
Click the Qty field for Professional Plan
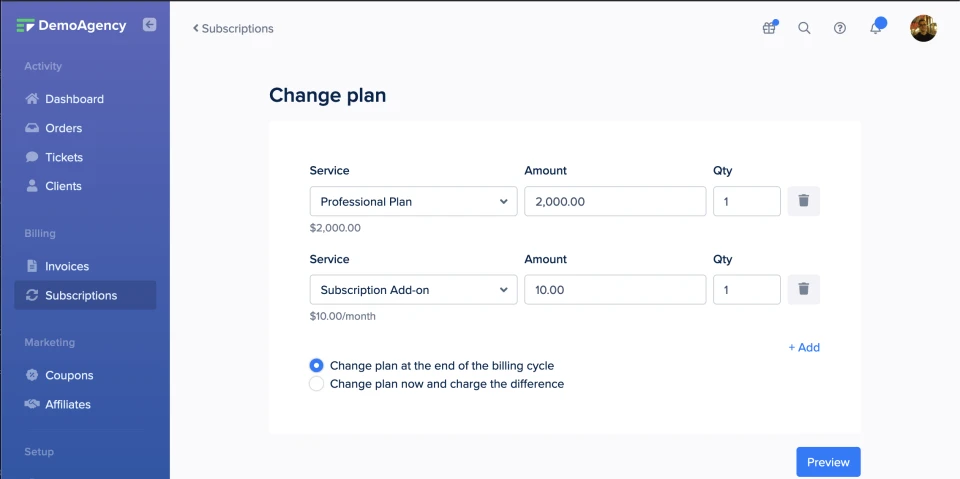pos(747,201)
